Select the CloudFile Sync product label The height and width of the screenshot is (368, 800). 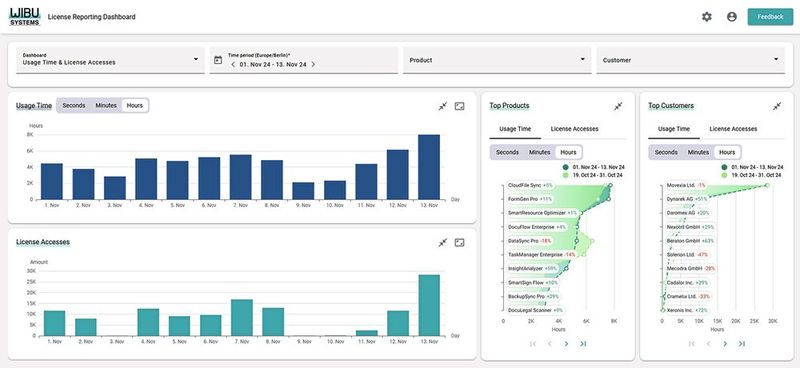(x=530, y=185)
